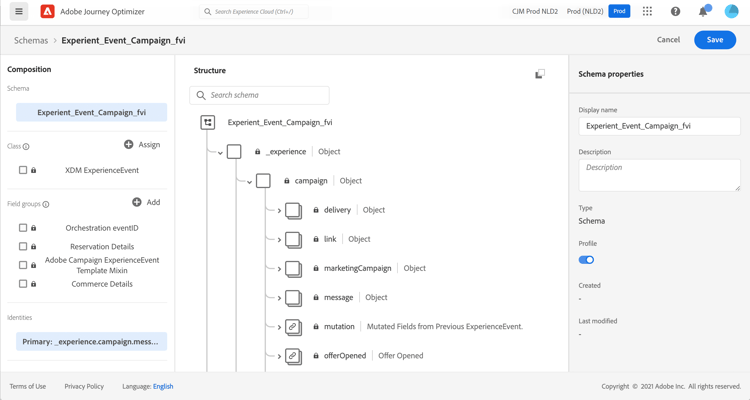Select the Primary identity entry
The image size is (750, 400).
pyautogui.click(x=91, y=342)
